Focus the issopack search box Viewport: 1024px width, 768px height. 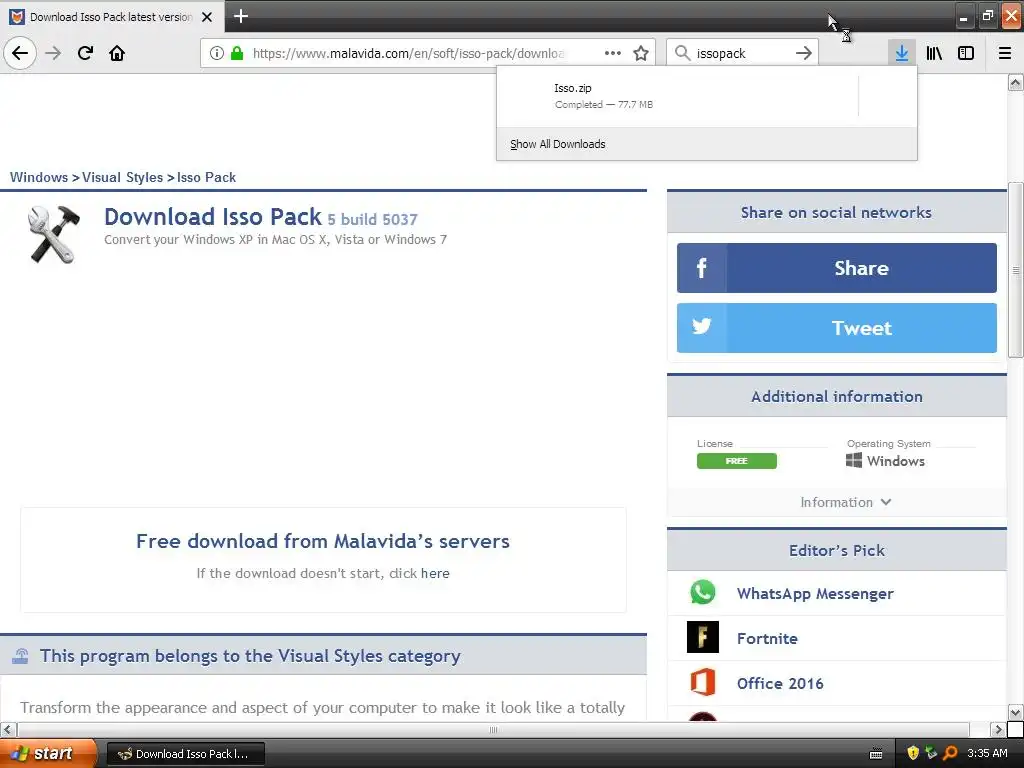(x=743, y=53)
